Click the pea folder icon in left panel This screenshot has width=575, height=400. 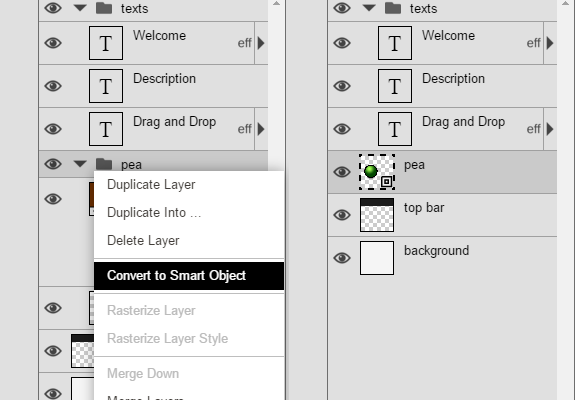(x=104, y=164)
